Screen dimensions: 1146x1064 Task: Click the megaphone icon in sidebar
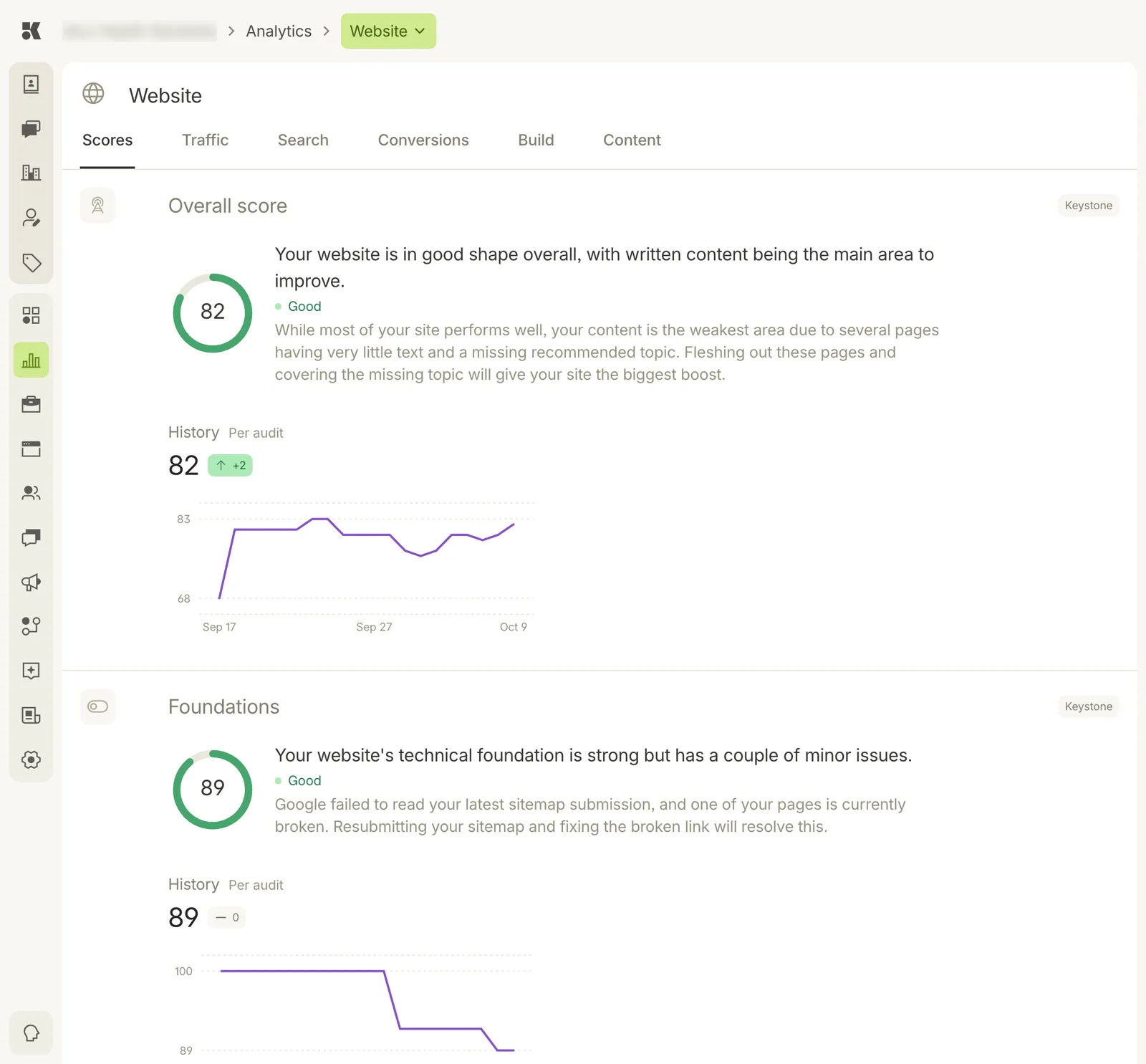point(31,582)
